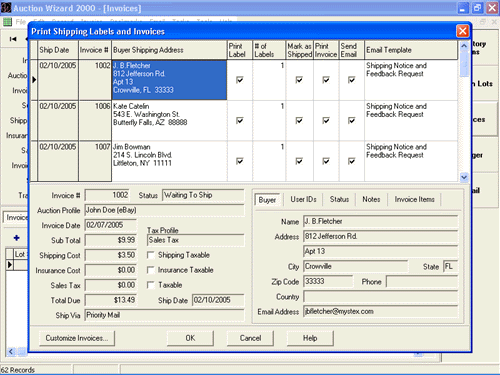Click the Email Template column header
The image size is (500, 375).
click(411, 50)
